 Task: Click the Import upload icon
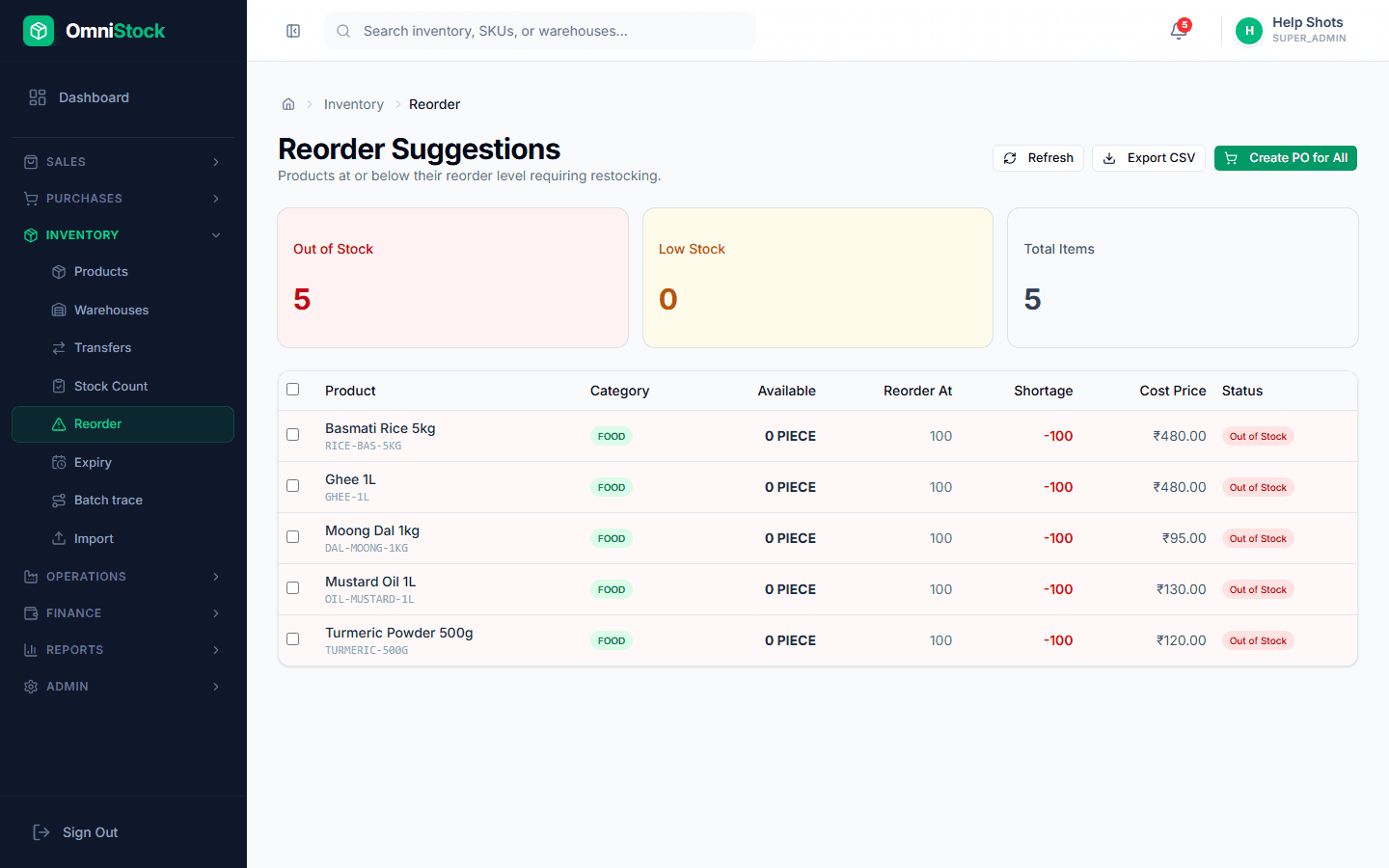pyautogui.click(x=59, y=538)
